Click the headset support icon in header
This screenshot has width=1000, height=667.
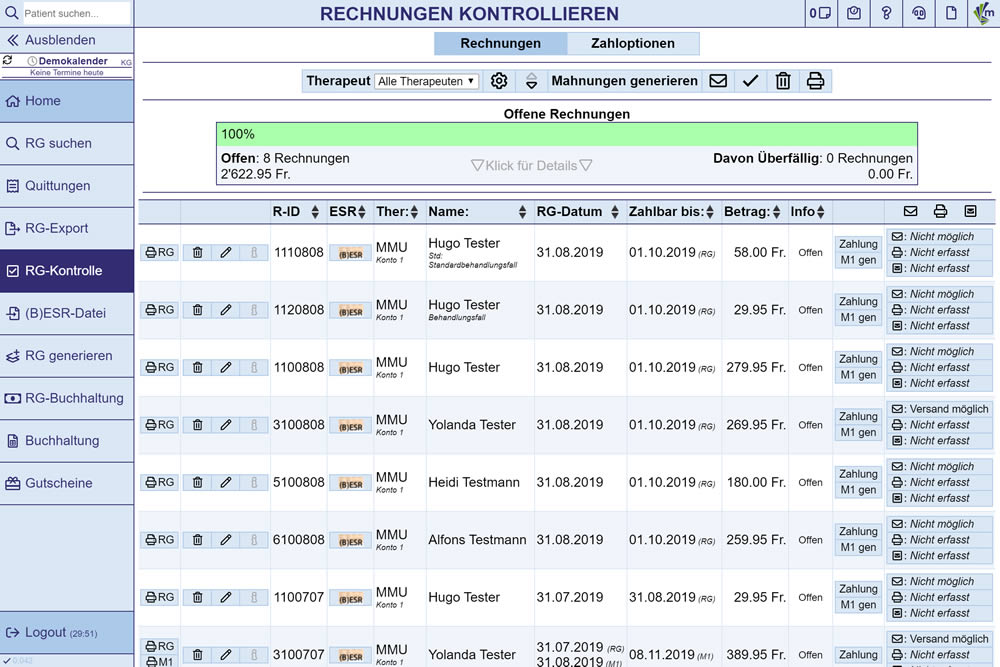(919, 13)
